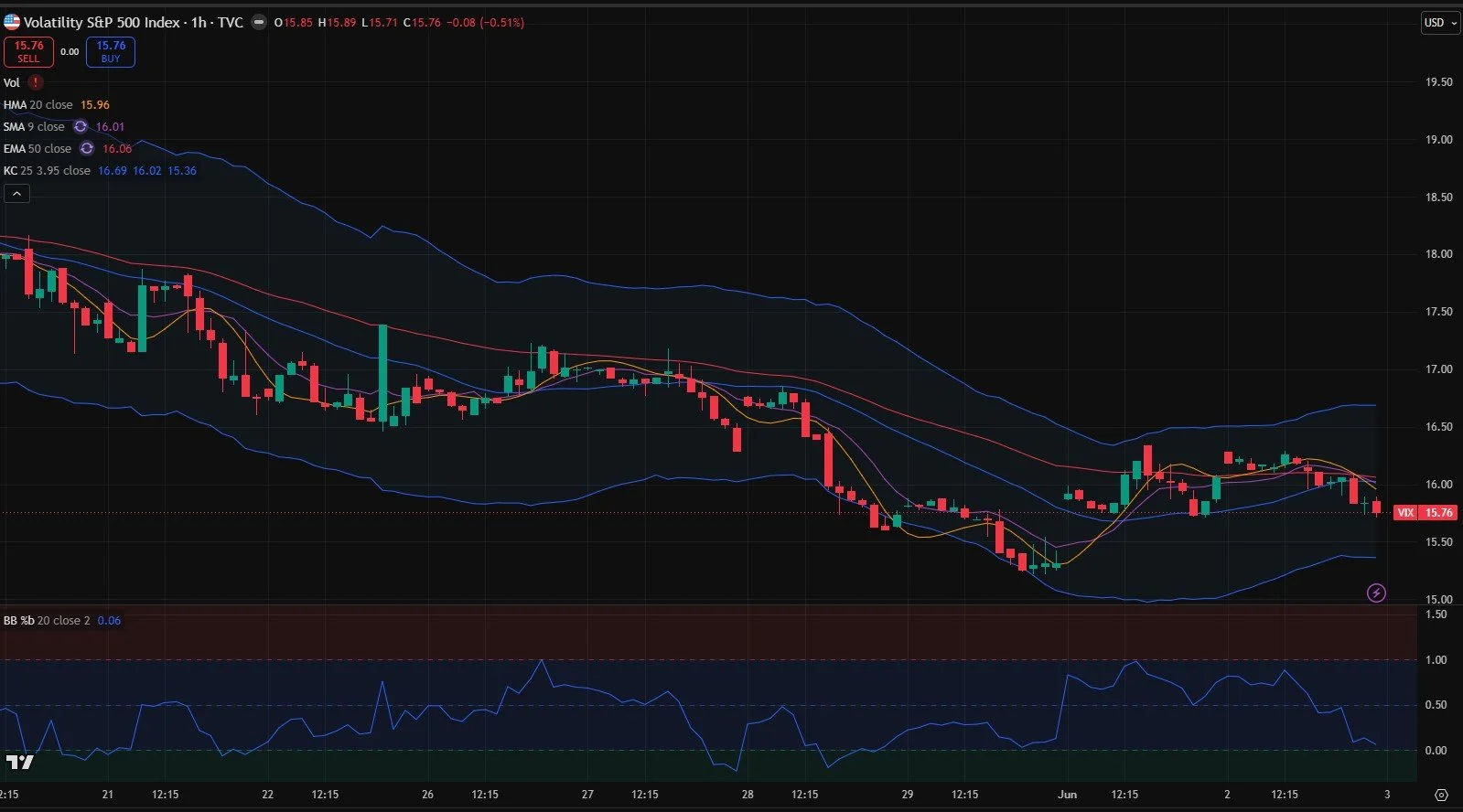Select the EMA 50 close indicator legend
The height and width of the screenshot is (812, 1463).
[x=38, y=149]
